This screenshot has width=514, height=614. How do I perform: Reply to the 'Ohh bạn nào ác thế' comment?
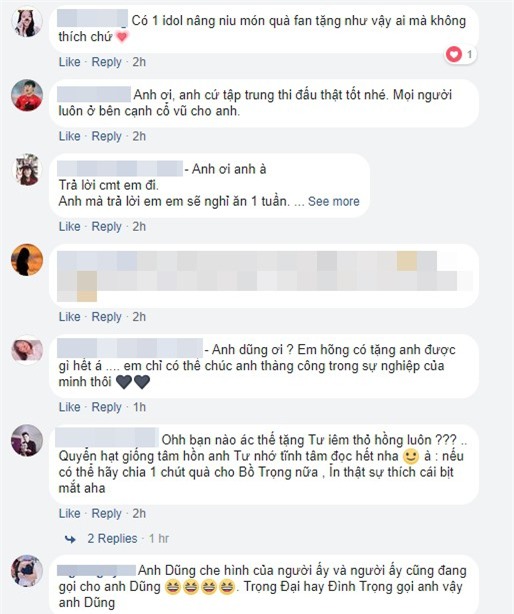[x=106, y=514]
